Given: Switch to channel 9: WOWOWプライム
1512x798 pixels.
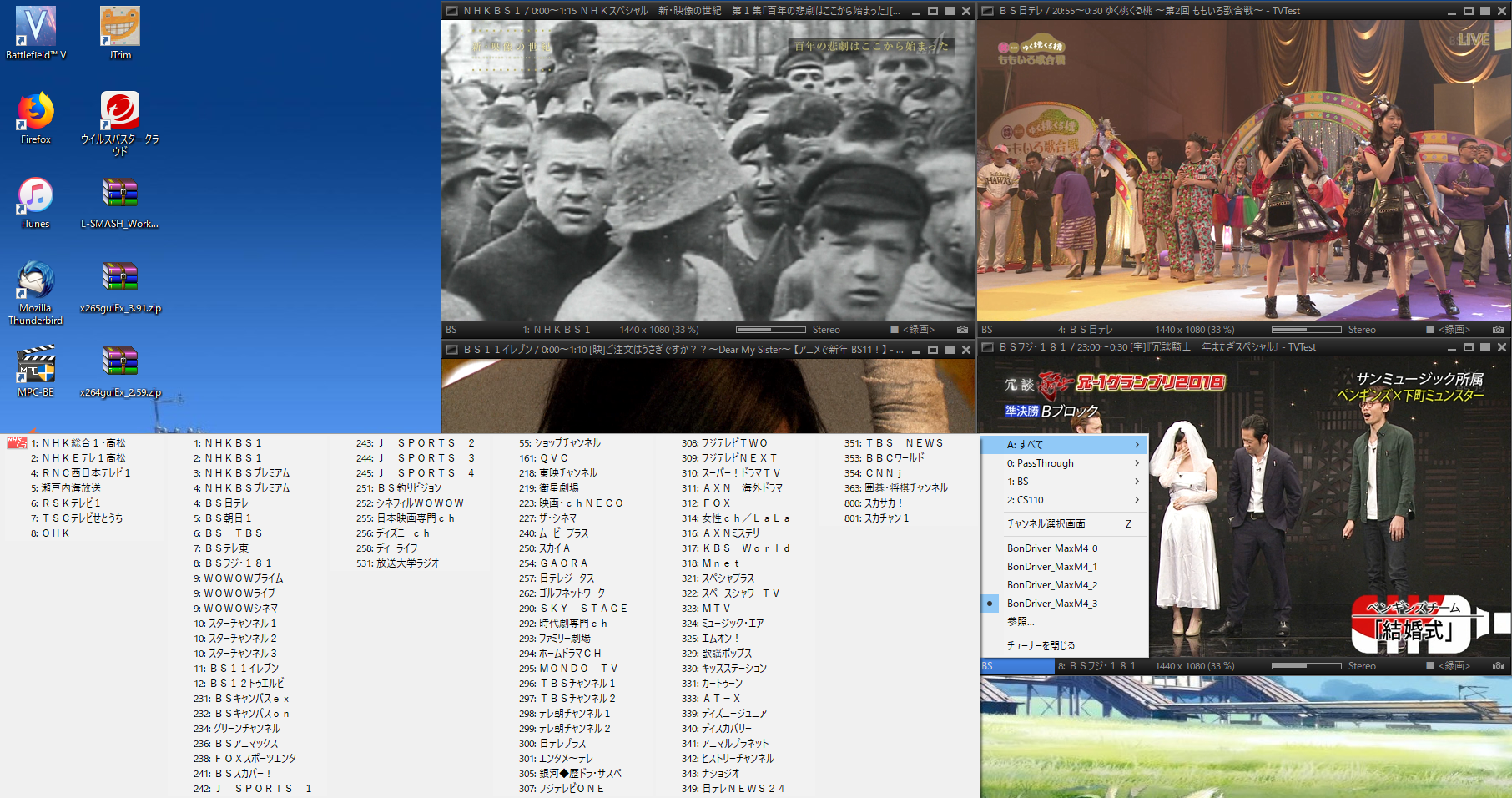Looking at the screenshot, I should [239, 578].
